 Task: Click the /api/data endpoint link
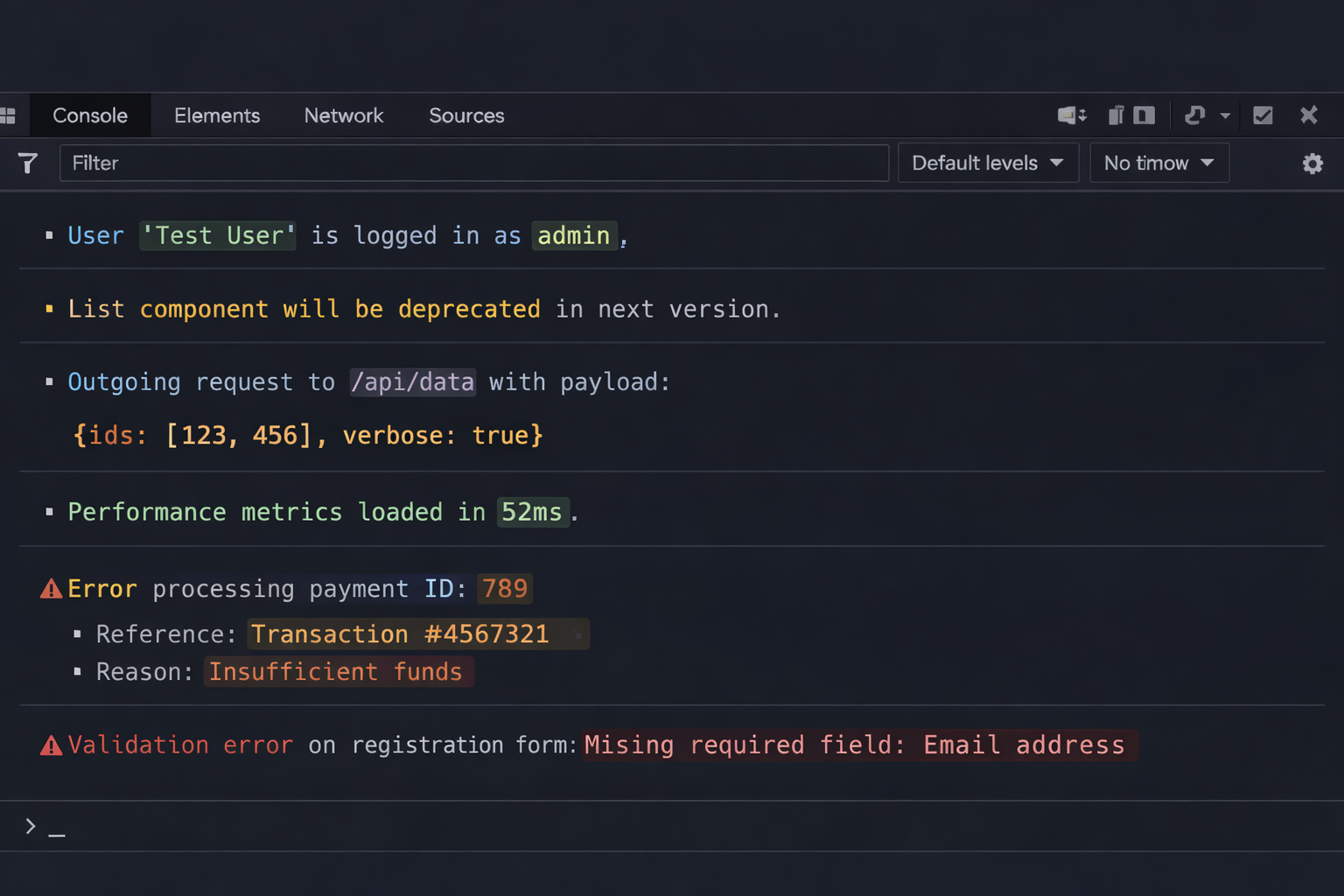pyautogui.click(x=412, y=382)
